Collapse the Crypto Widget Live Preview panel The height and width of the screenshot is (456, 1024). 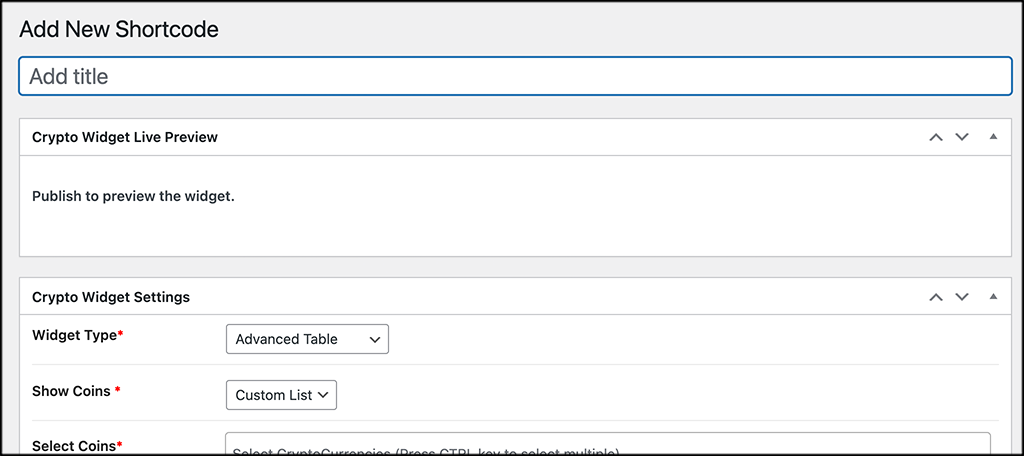tap(993, 137)
